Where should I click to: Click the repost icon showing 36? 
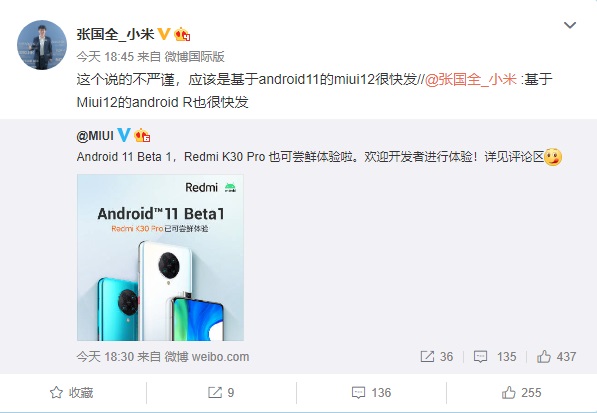[437, 357]
